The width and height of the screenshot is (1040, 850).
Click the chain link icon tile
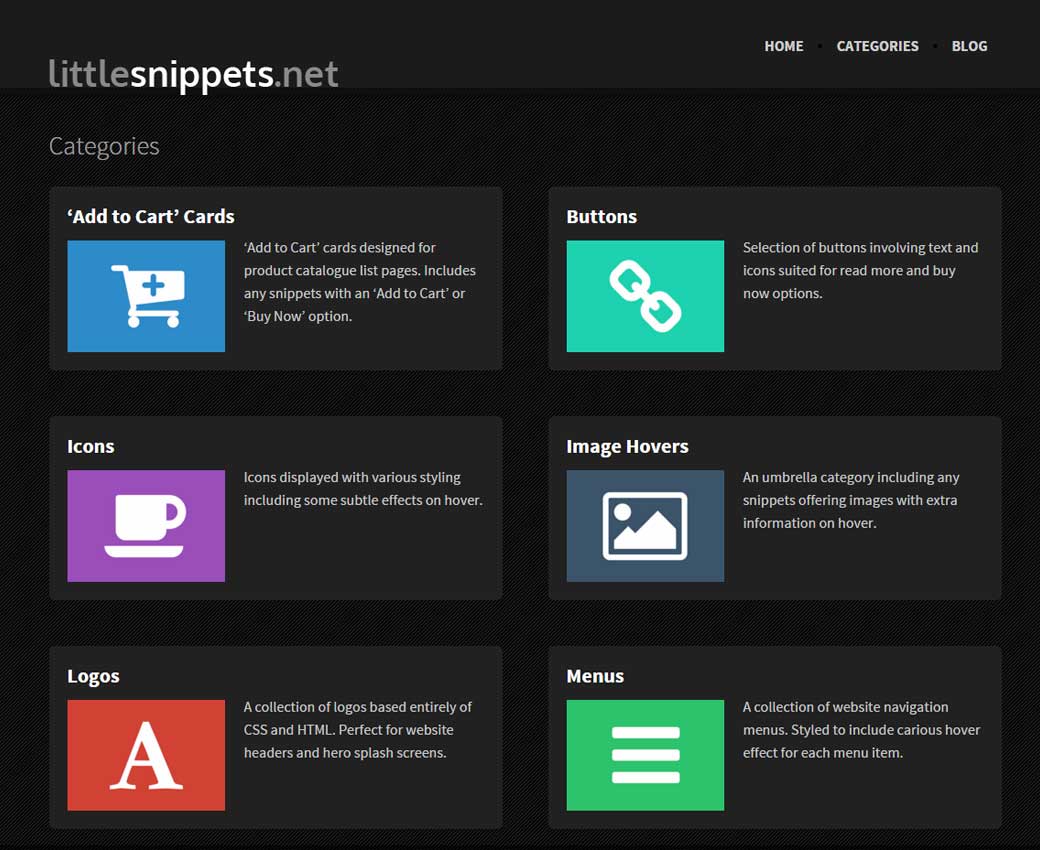point(645,296)
